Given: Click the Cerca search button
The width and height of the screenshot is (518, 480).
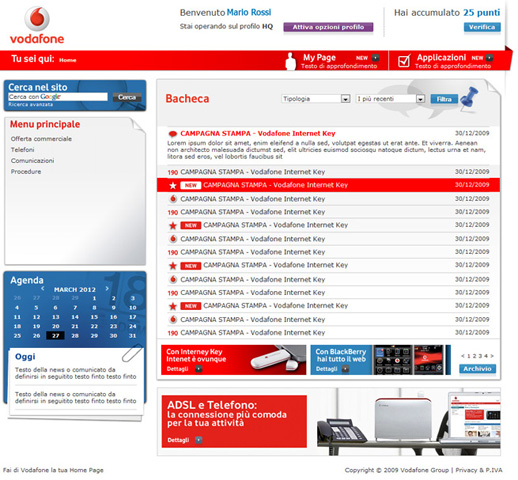Looking at the screenshot, I should click(x=127, y=97).
